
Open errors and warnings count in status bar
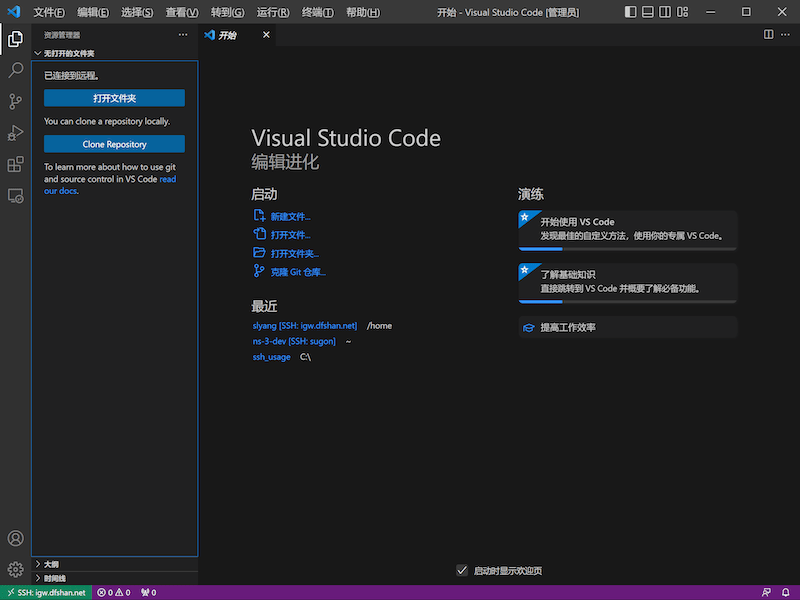114,592
